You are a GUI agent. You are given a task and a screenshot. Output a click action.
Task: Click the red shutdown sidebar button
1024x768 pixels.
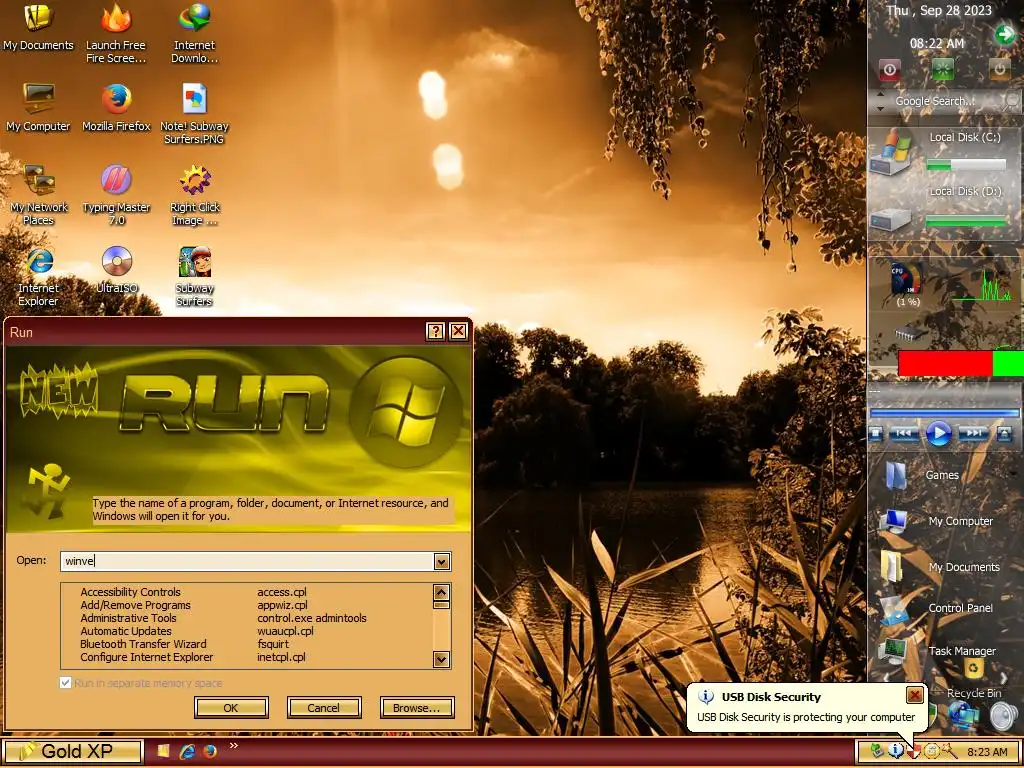click(x=889, y=69)
